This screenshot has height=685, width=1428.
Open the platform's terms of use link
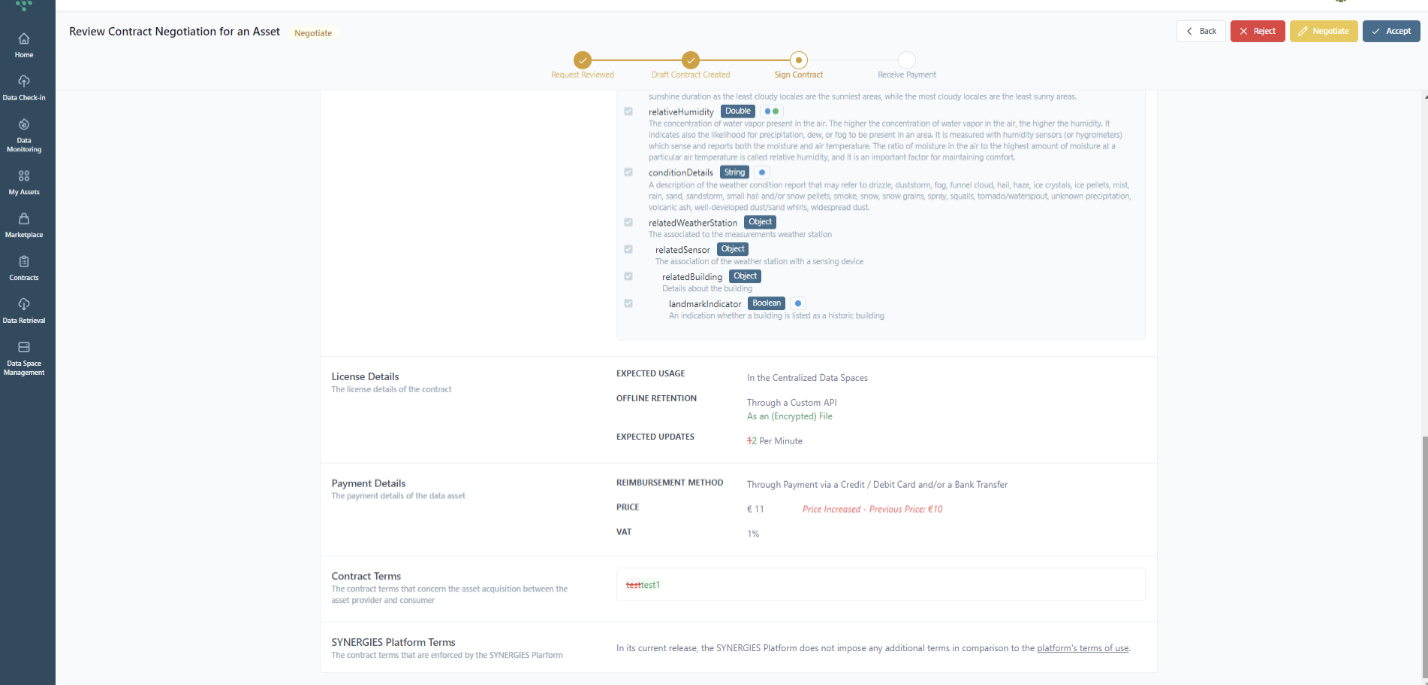(x=1083, y=648)
